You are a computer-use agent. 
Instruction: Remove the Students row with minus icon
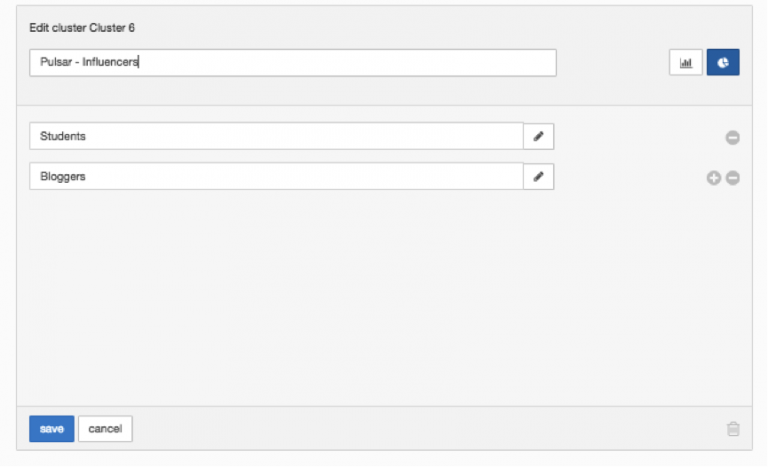pos(732,137)
